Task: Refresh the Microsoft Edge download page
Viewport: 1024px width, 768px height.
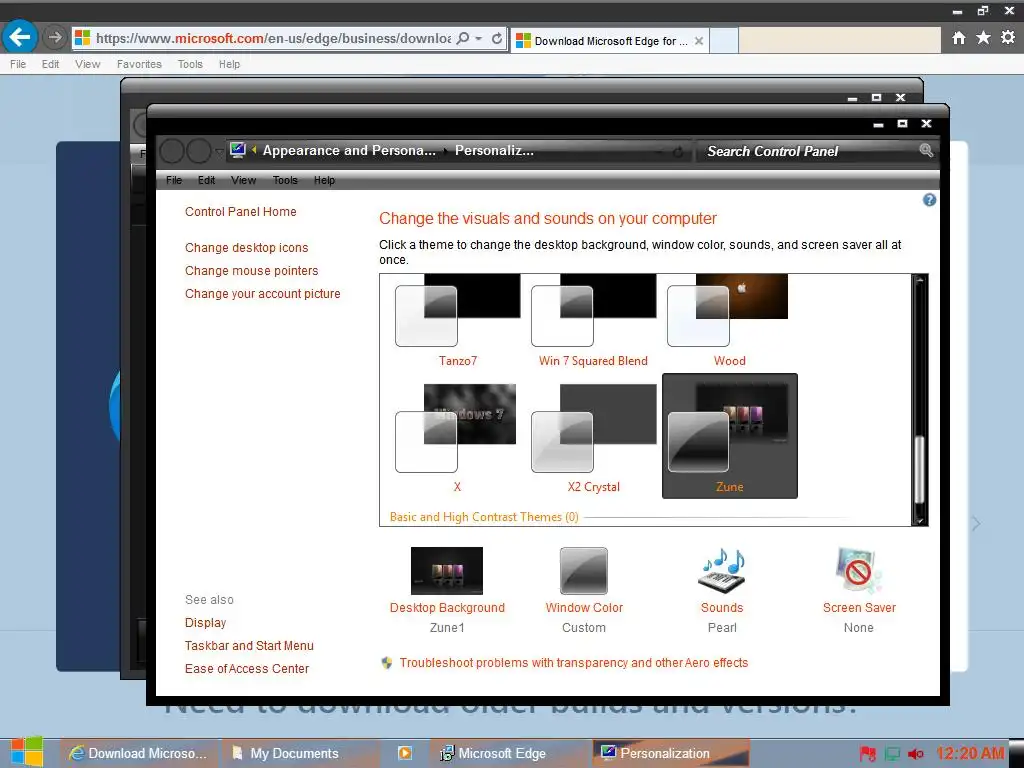Action: (x=497, y=39)
